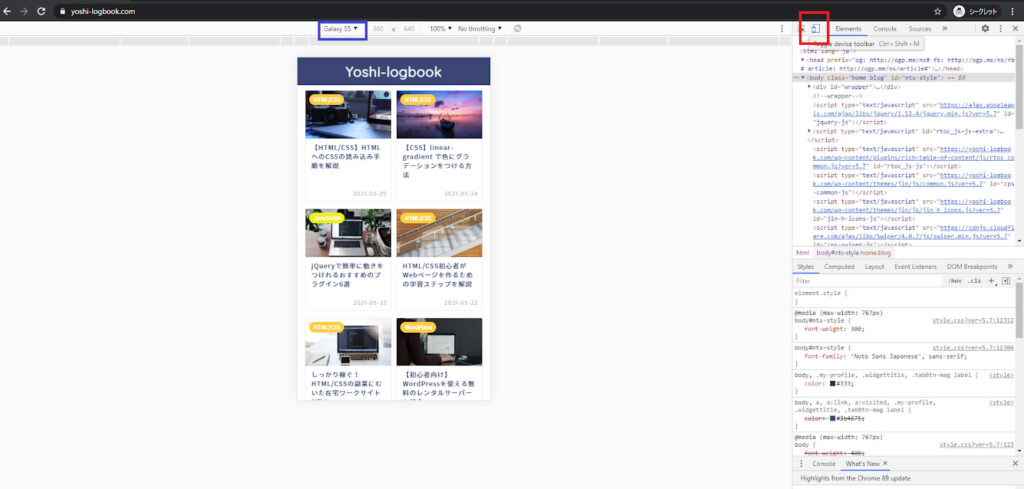
Task: Click the rotate screen icon in device toolbar
Action: (x=517, y=29)
